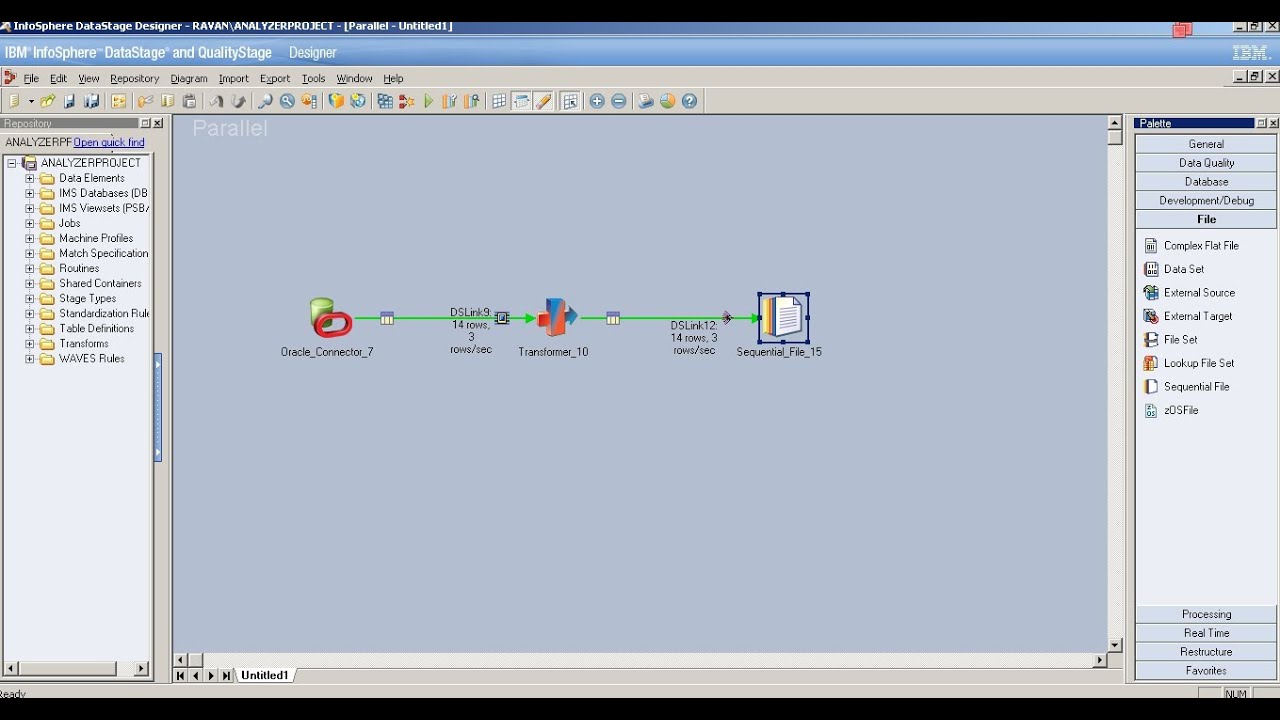Expand the General palette group
The width and height of the screenshot is (1280, 720).
(1206, 144)
